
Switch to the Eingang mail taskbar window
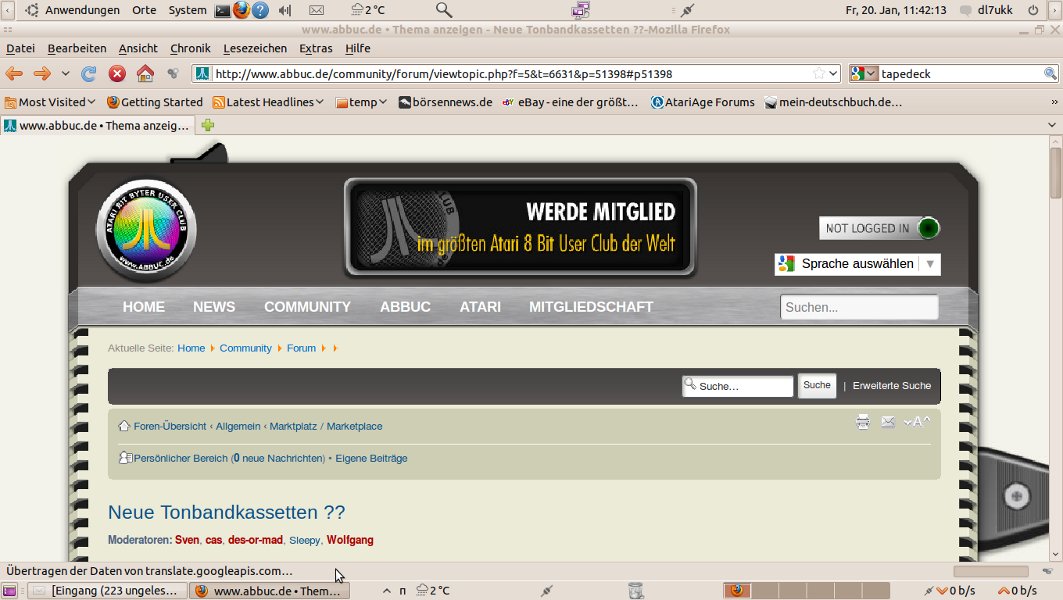pos(106,591)
